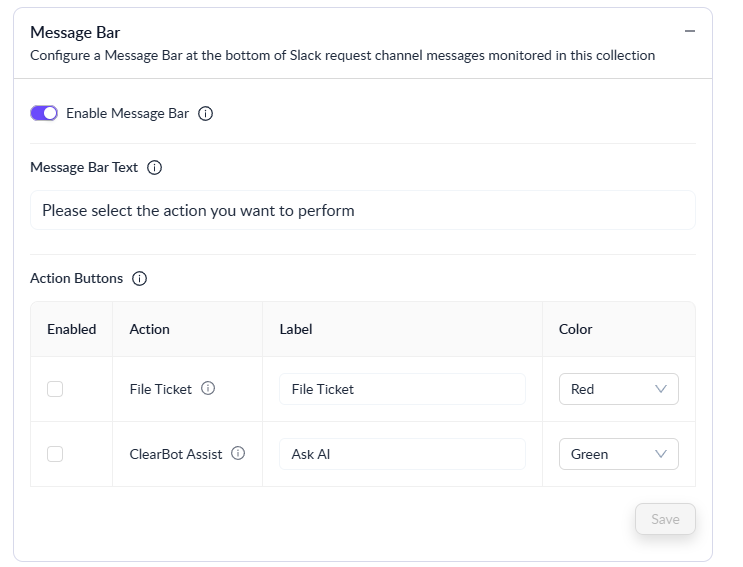Click the Message Bar section title
The image size is (743, 567).
point(75,33)
